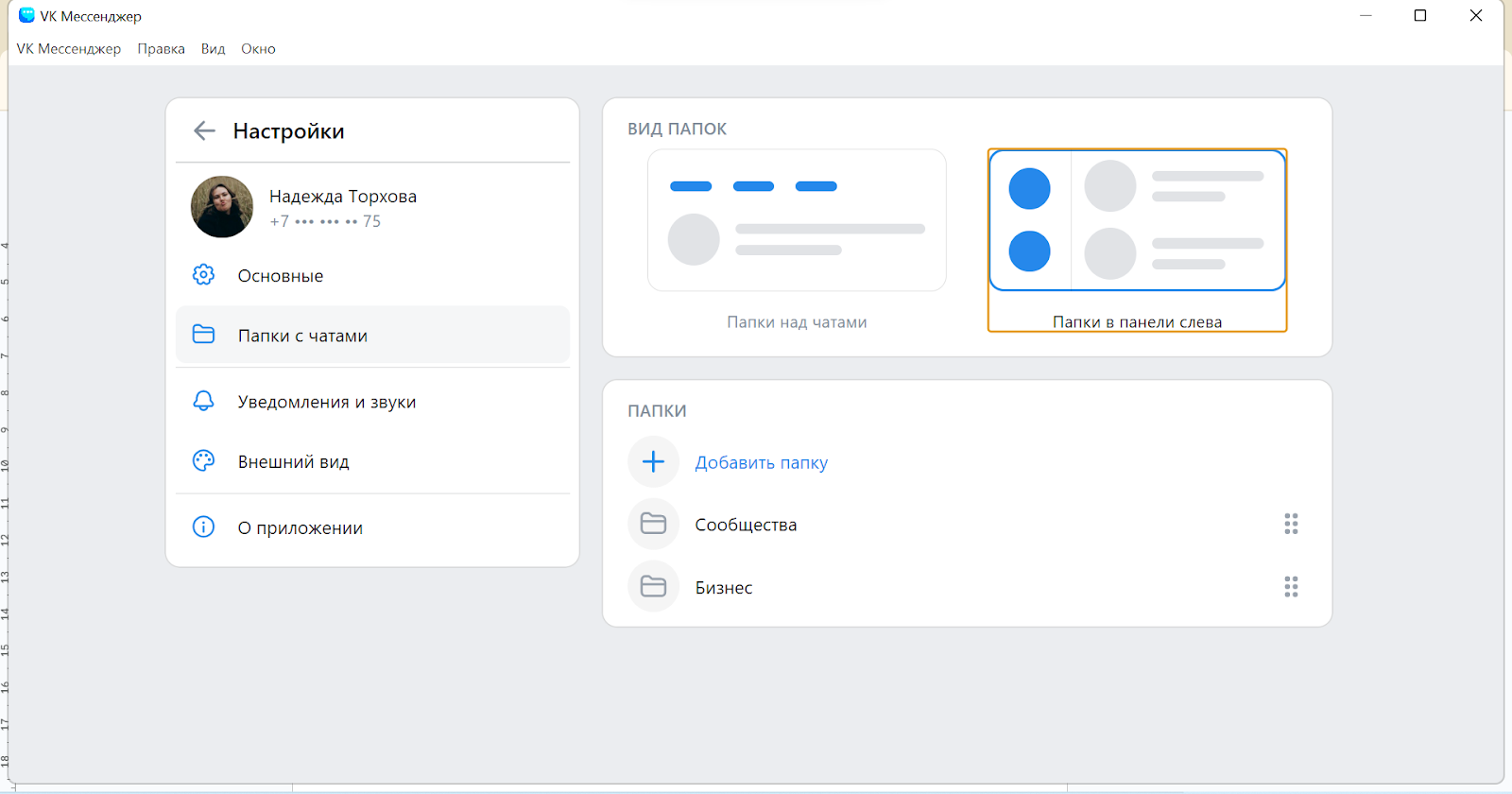Click the plus icon to add folder
1512x794 pixels.
[653, 462]
